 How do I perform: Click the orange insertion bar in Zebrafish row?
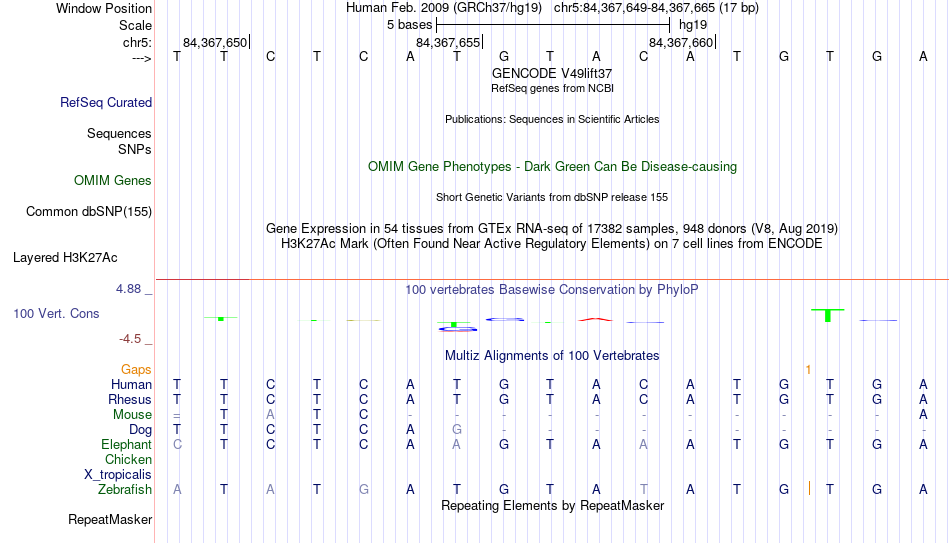(809, 488)
